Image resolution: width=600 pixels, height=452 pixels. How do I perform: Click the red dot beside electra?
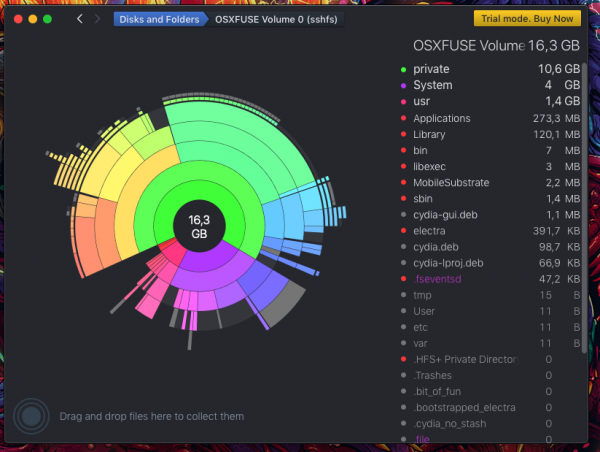pyautogui.click(x=403, y=231)
